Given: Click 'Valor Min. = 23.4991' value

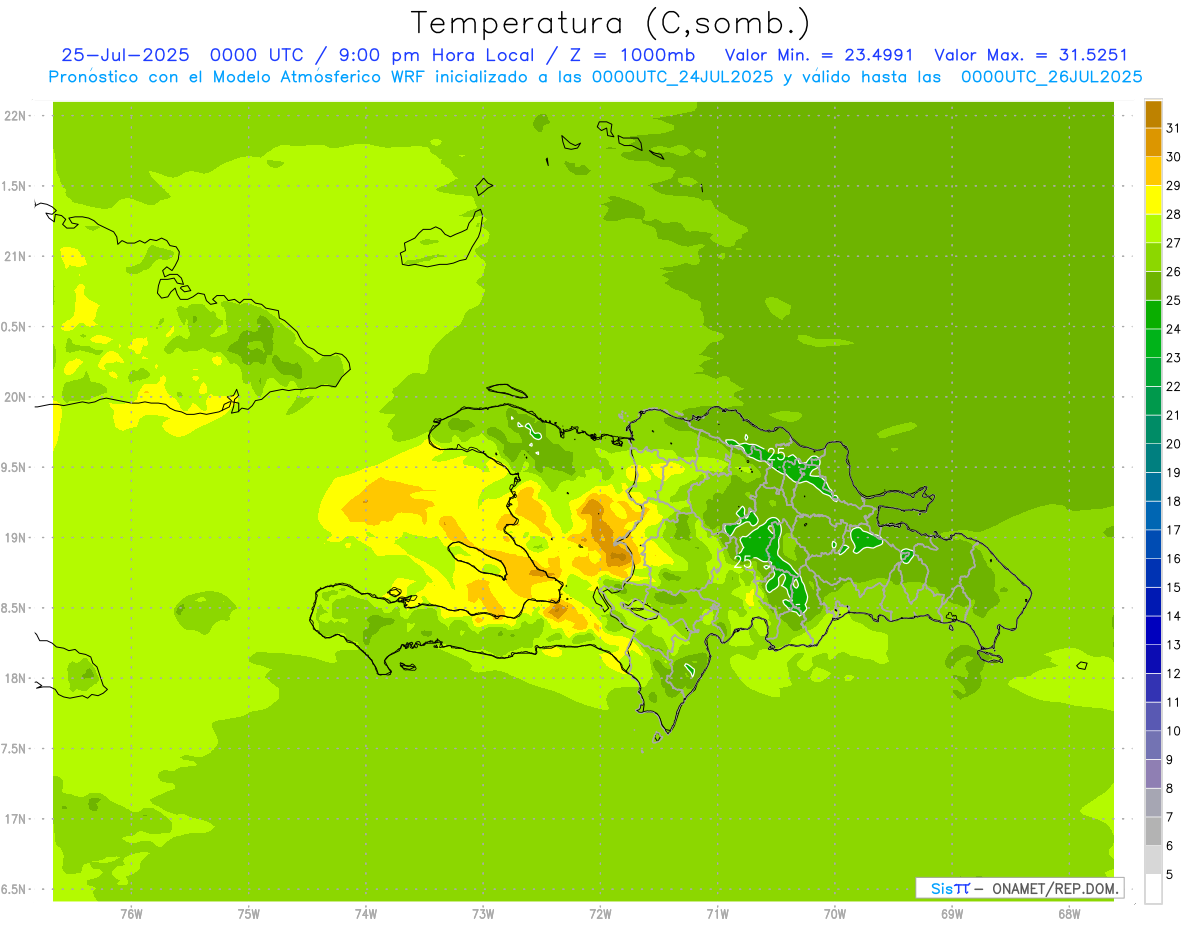Looking at the screenshot, I should [x=819, y=55].
